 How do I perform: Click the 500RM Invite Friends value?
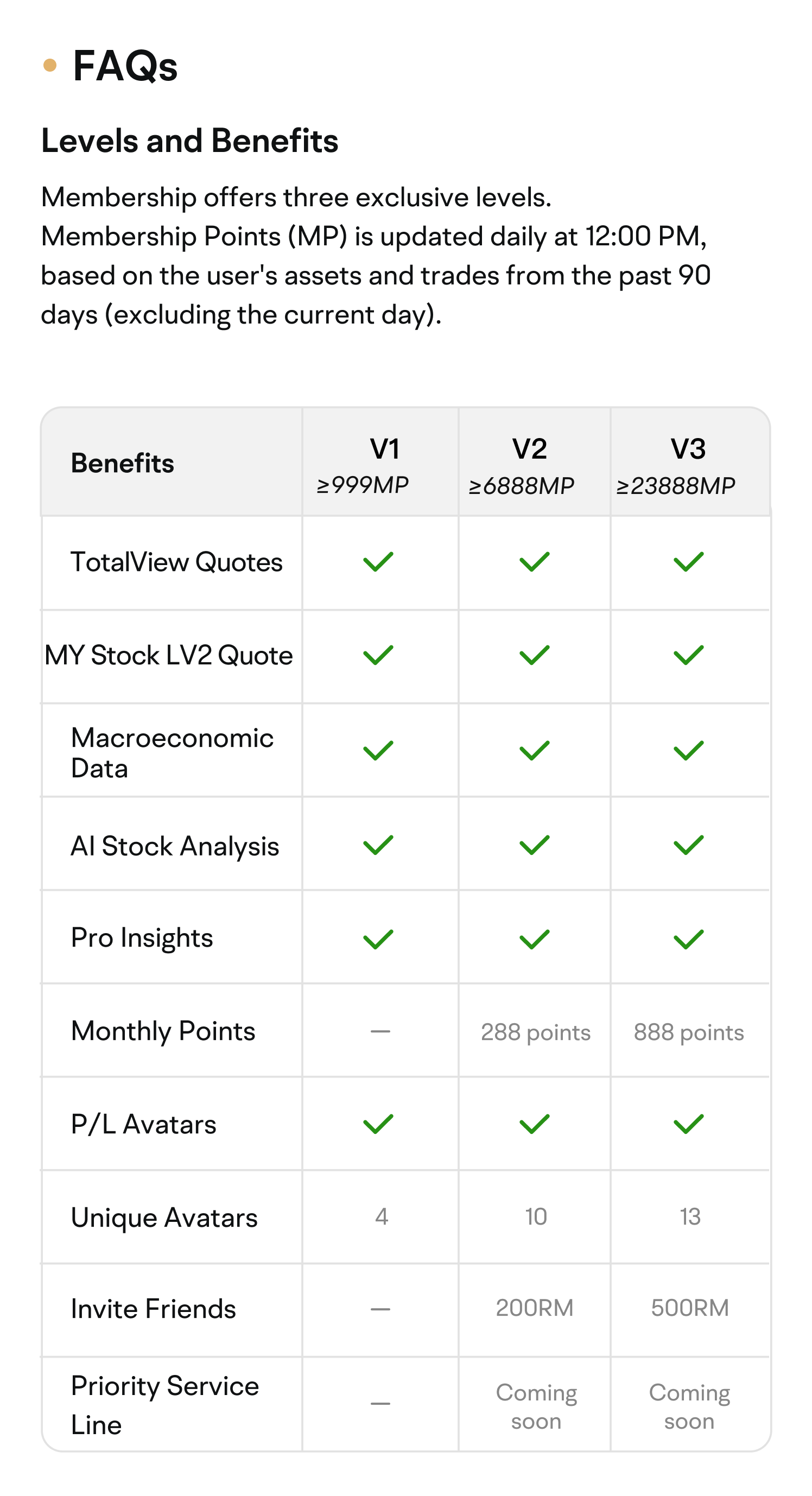point(689,1308)
